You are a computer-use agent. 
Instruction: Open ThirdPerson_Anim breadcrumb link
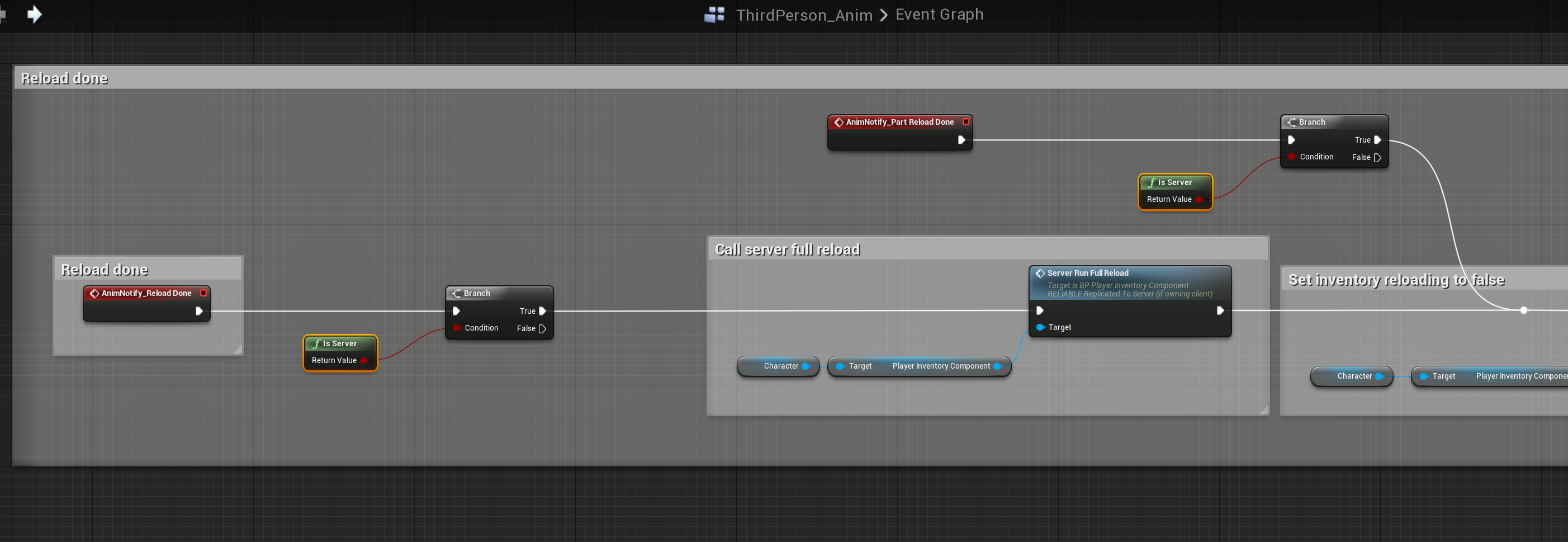[x=803, y=15]
